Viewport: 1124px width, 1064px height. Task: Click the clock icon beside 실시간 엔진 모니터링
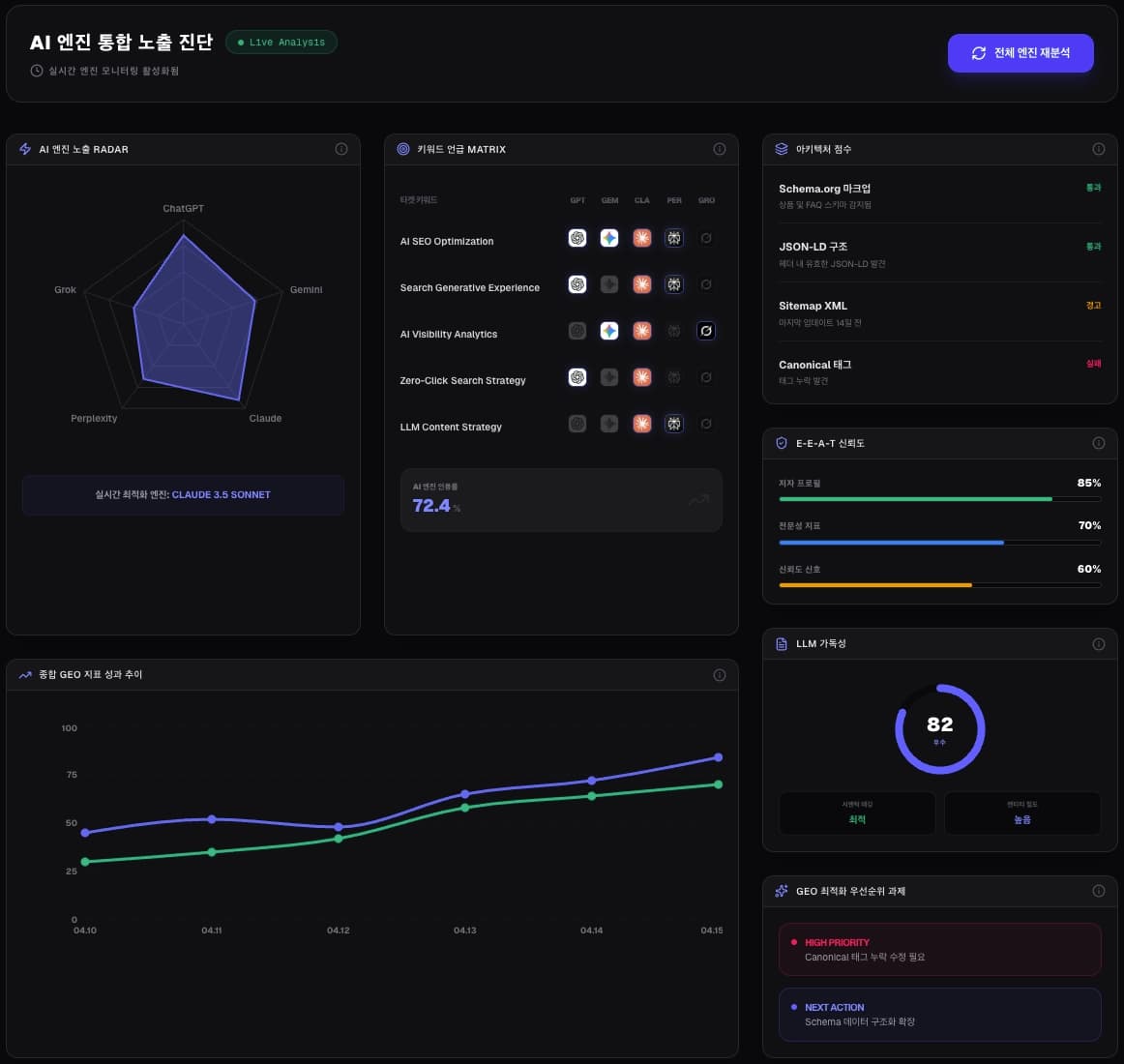[37, 71]
